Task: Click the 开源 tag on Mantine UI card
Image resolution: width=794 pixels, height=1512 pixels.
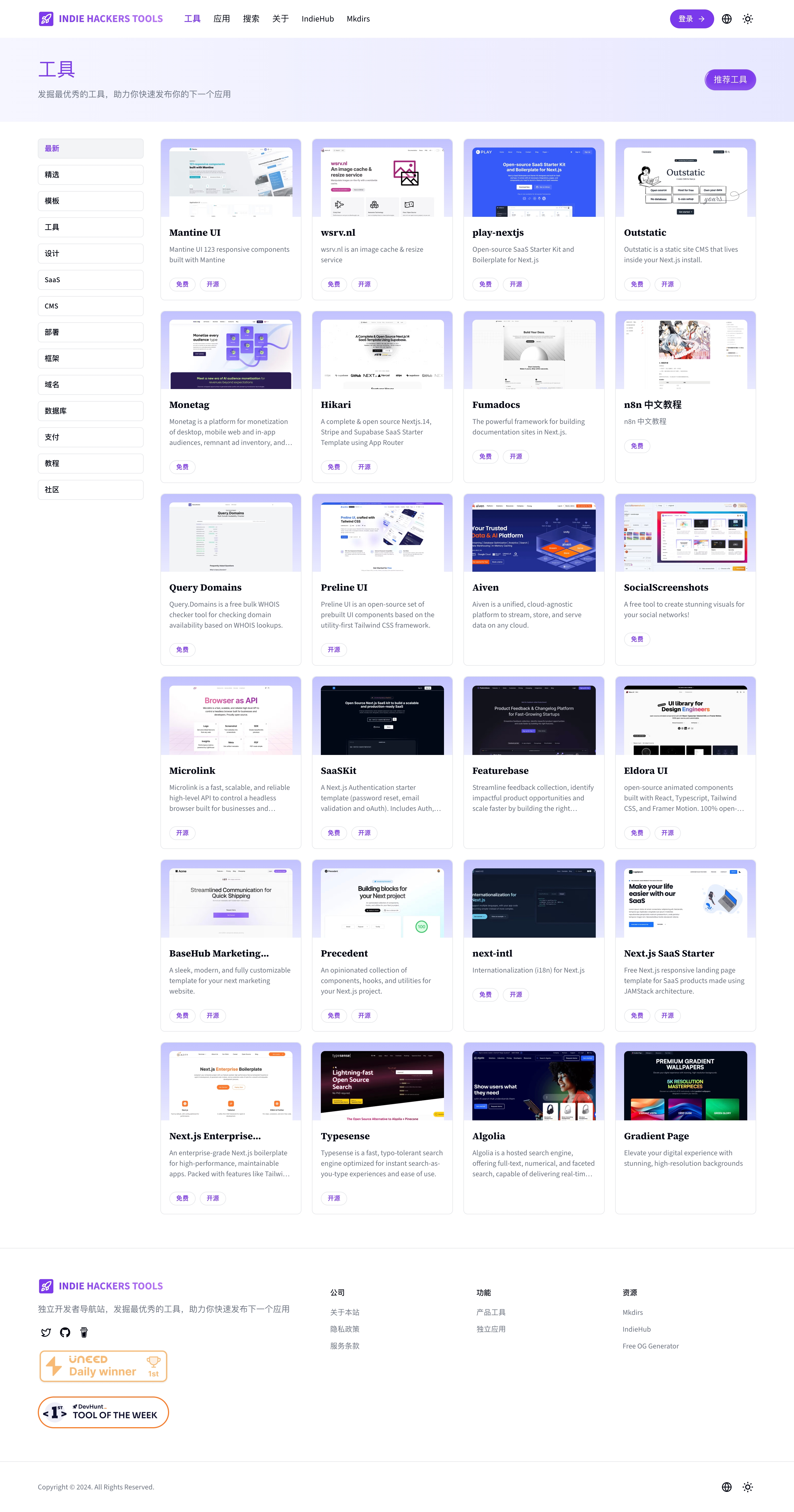Action: (x=213, y=284)
